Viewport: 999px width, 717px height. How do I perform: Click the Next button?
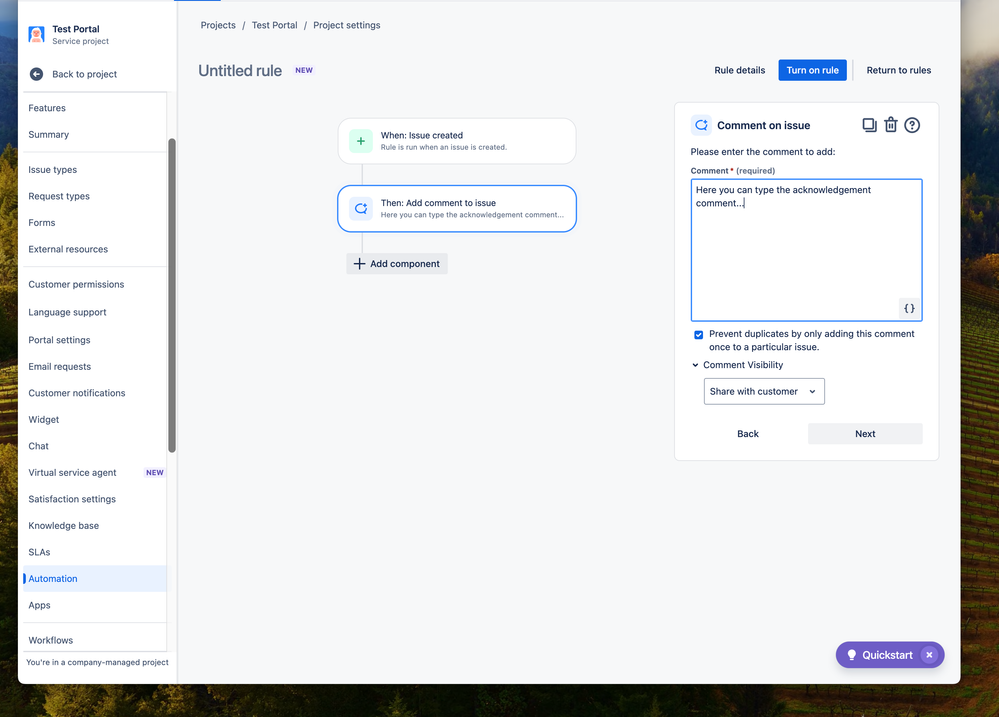865,434
